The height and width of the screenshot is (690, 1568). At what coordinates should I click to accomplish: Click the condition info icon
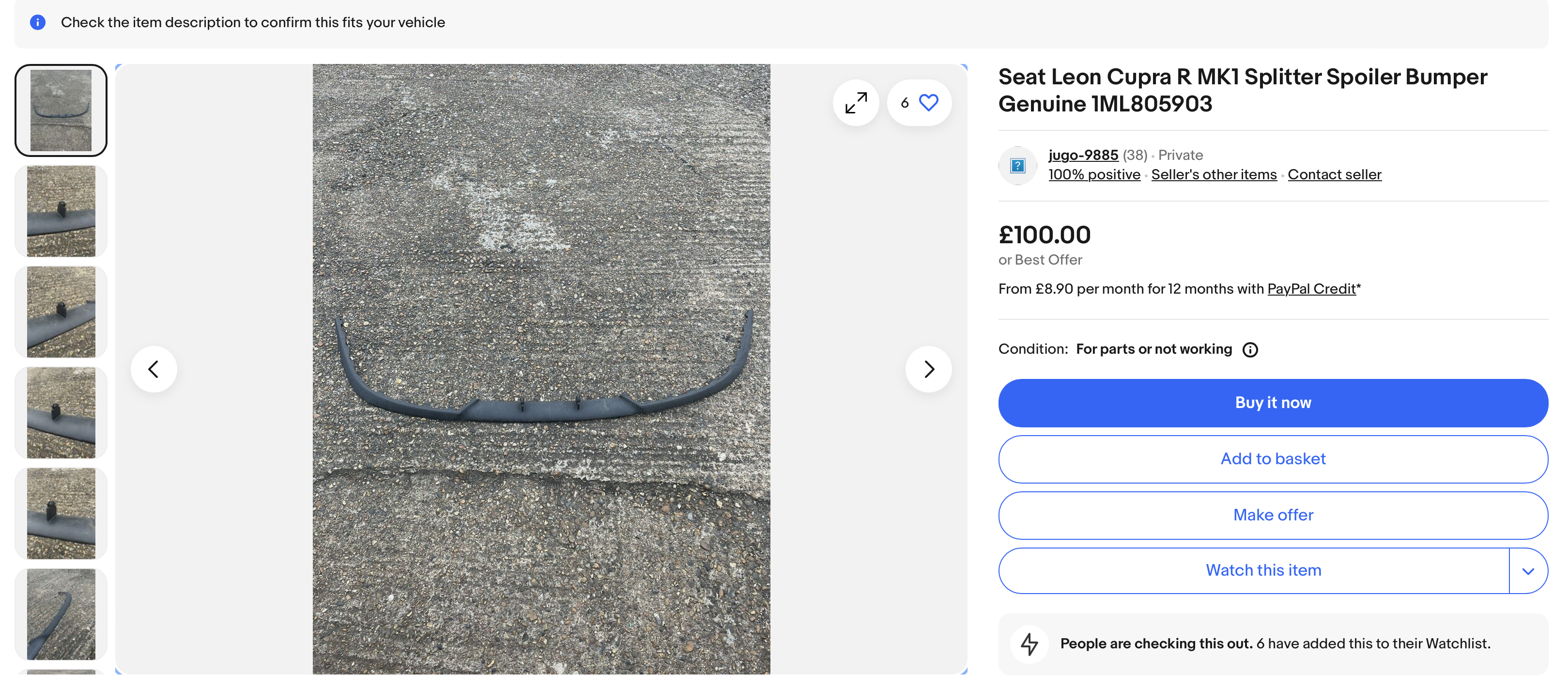point(1250,349)
